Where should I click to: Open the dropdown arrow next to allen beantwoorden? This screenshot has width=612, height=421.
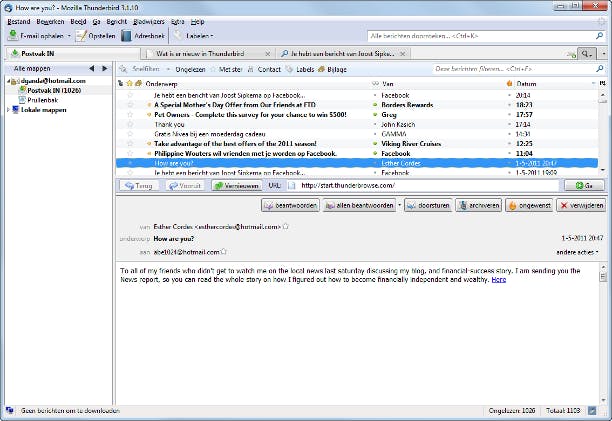[400, 205]
